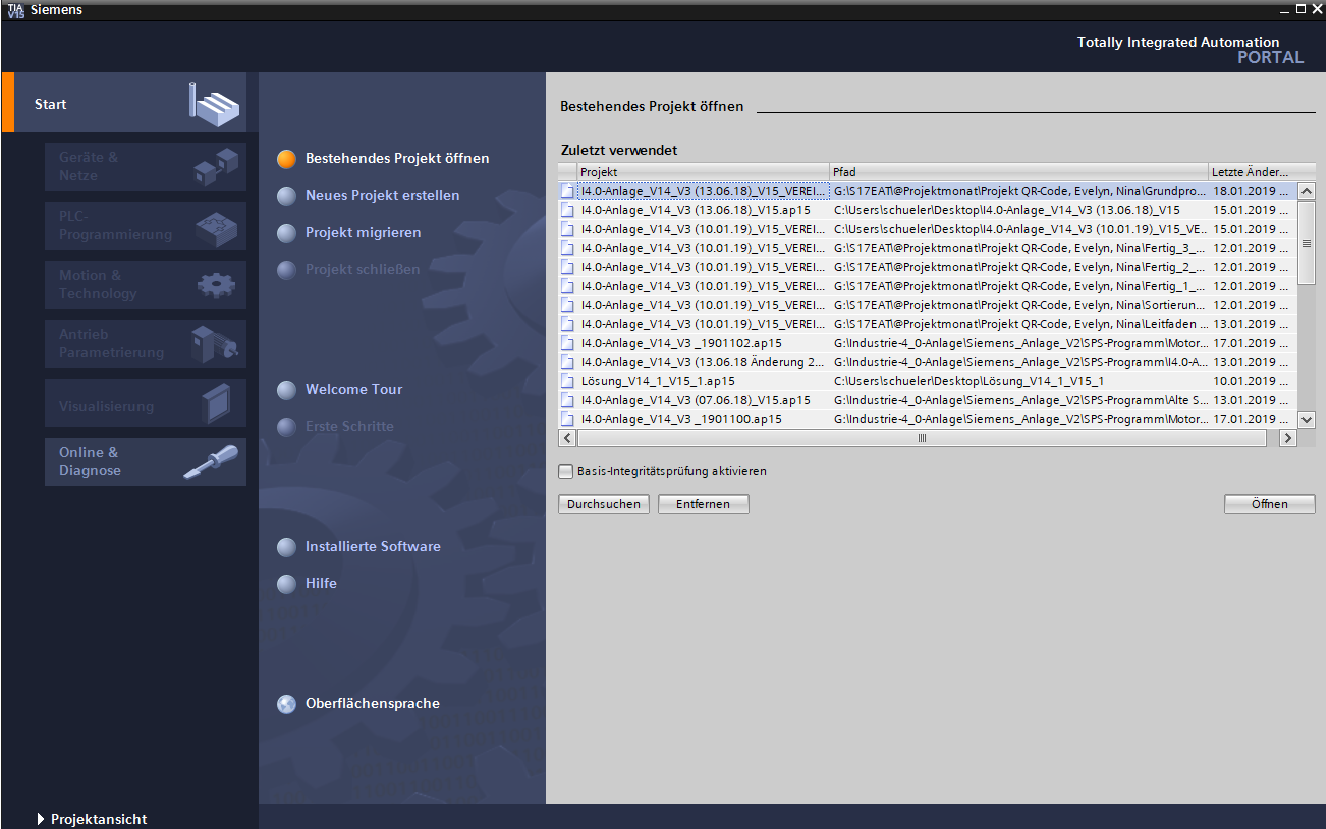1326x829 pixels.
Task: Click the Online & Diagnose screwdriver icon
Action: coord(211,462)
